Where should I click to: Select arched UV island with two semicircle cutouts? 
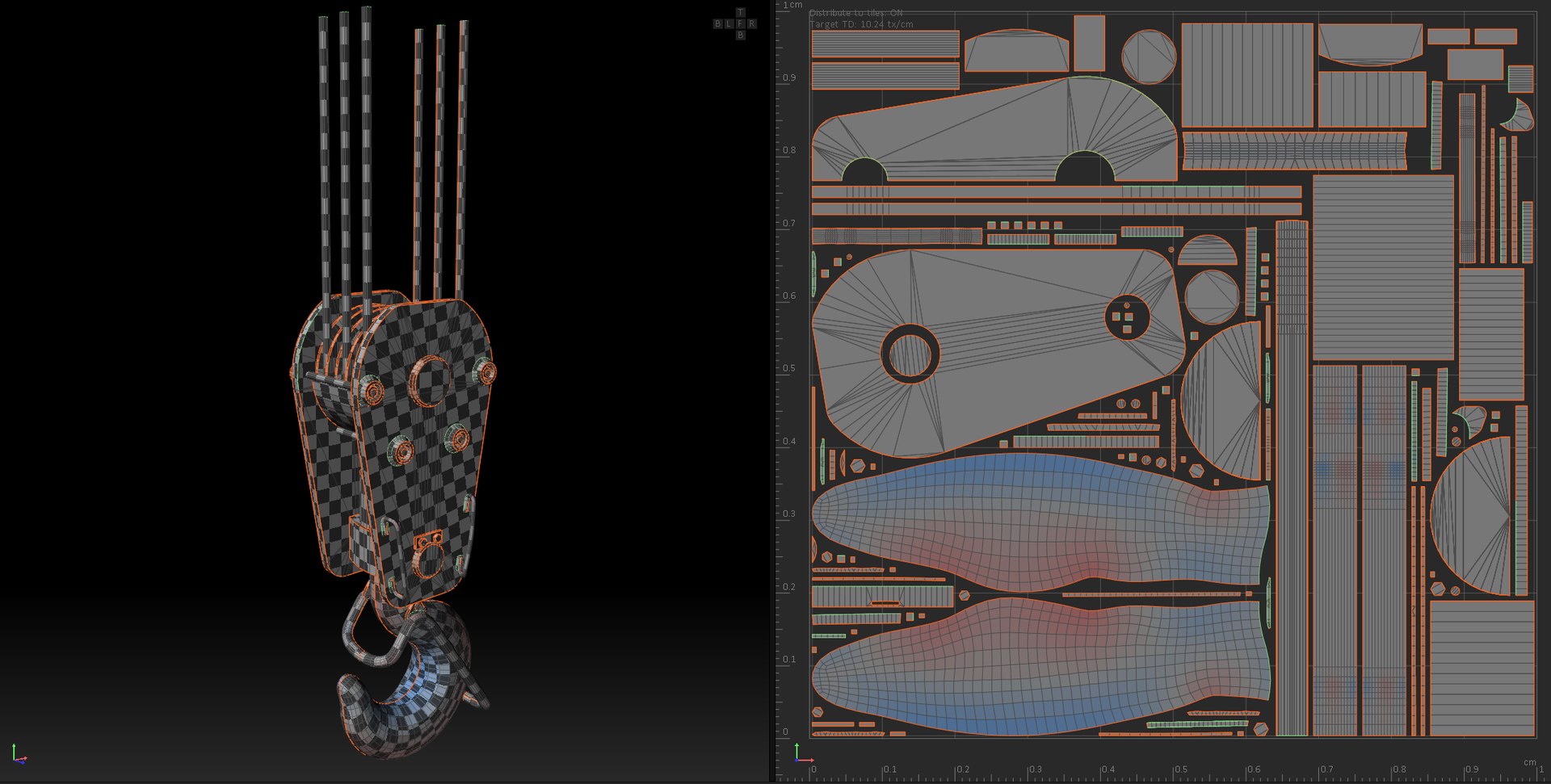point(994,129)
